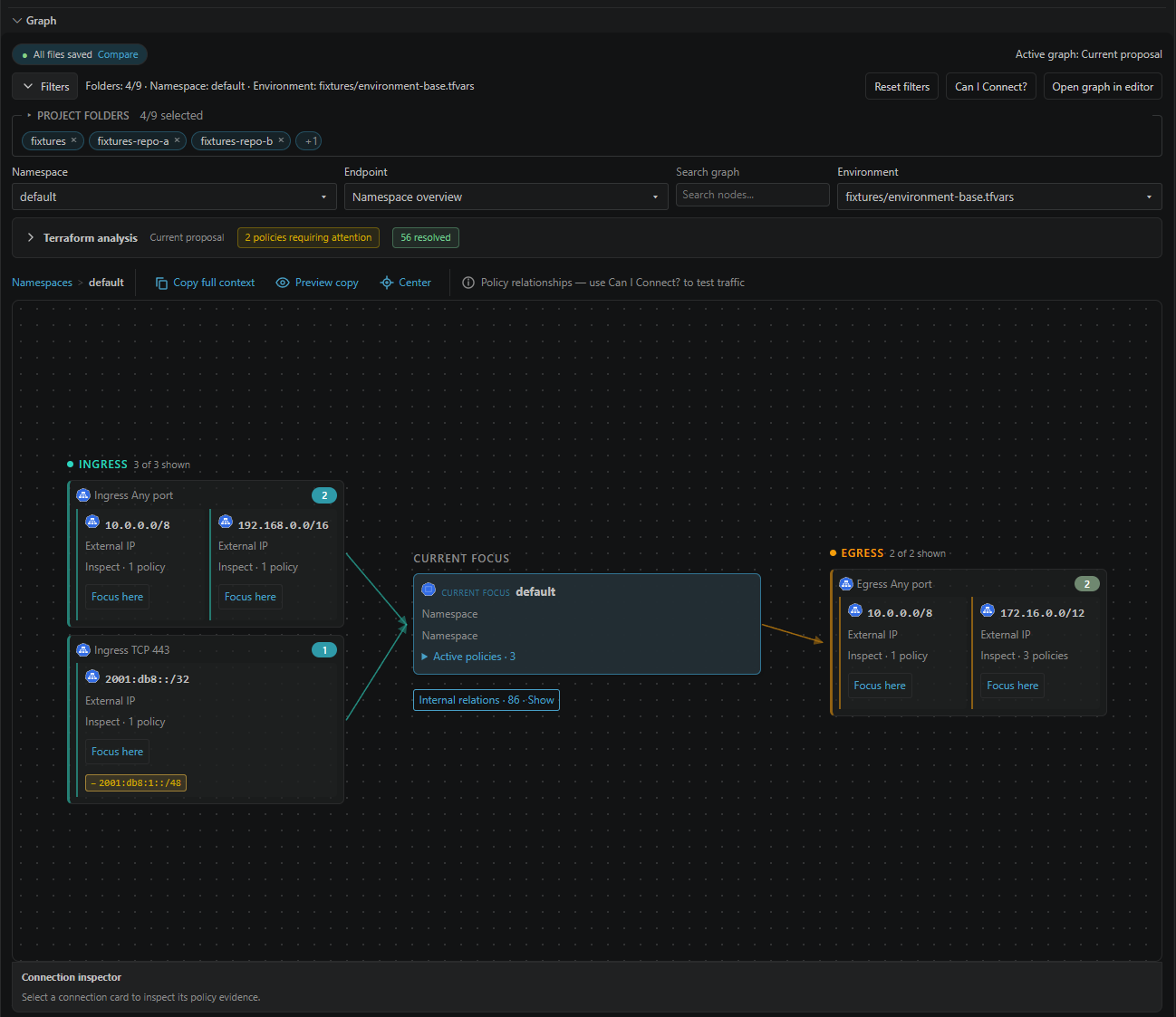This screenshot has height=1017, width=1176.
Task: Click the Search graph input field
Action: 753,195
